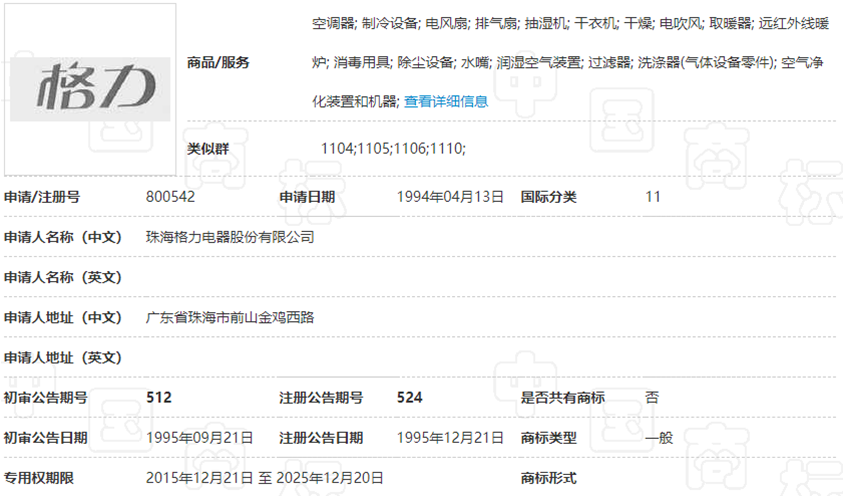Click similar group codes 1104;1105;1106;1110;
The height and width of the screenshot is (497, 844).
pyautogui.click(x=393, y=148)
